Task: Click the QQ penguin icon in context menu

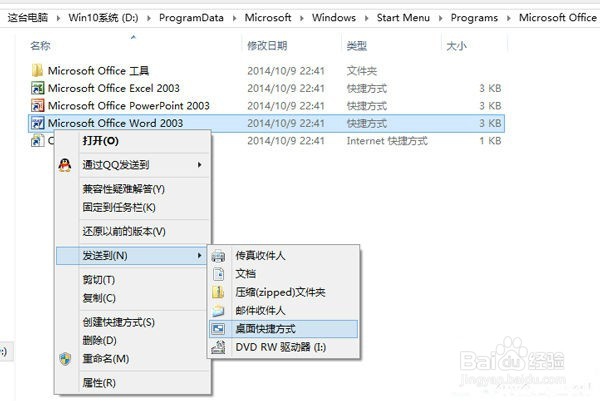Action: click(65, 165)
